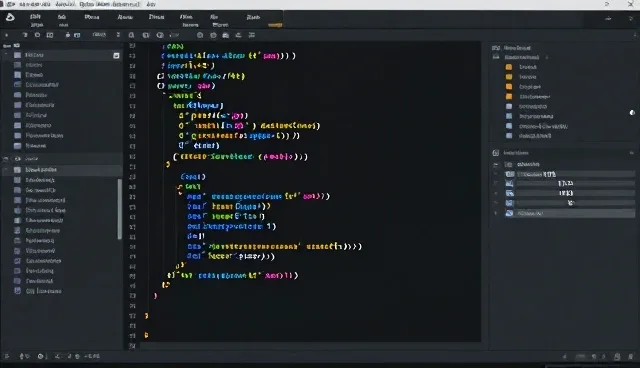Open the first menu in the top ribbon
Screen dimensions: 640x368
tap(36, 20)
